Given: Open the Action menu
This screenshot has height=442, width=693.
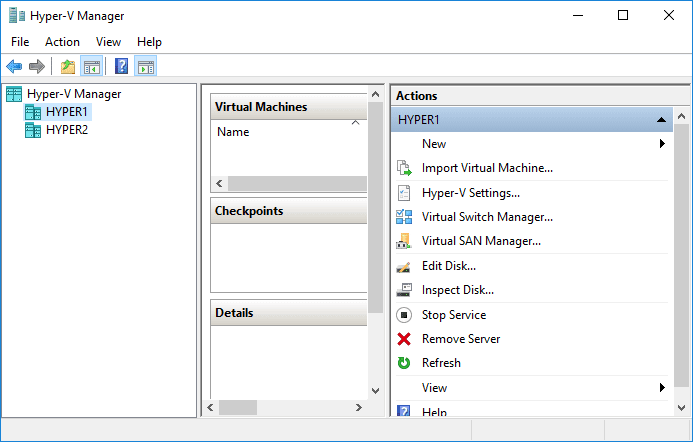Looking at the screenshot, I should tap(62, 42).
